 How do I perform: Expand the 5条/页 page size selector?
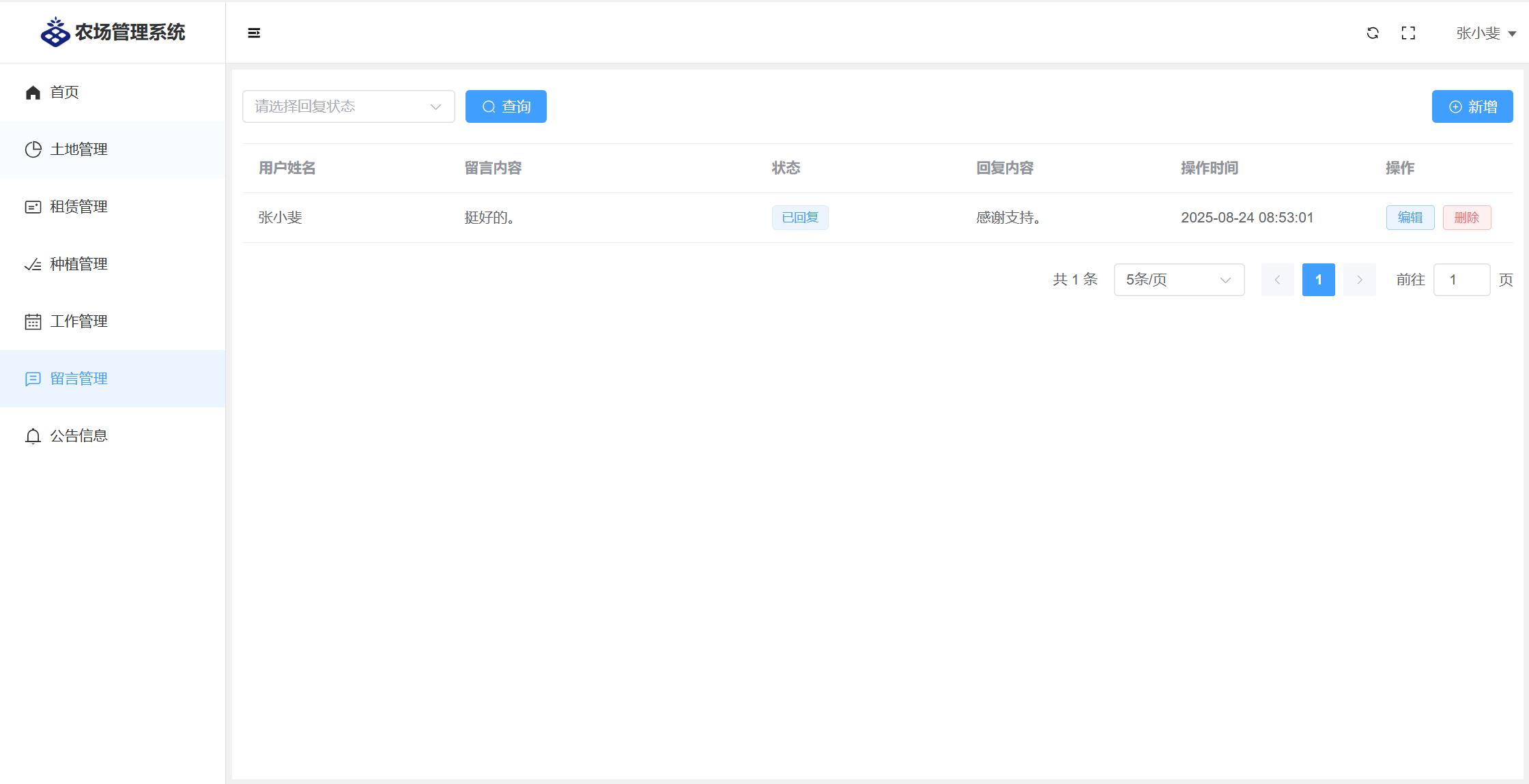pos(1179,280)
